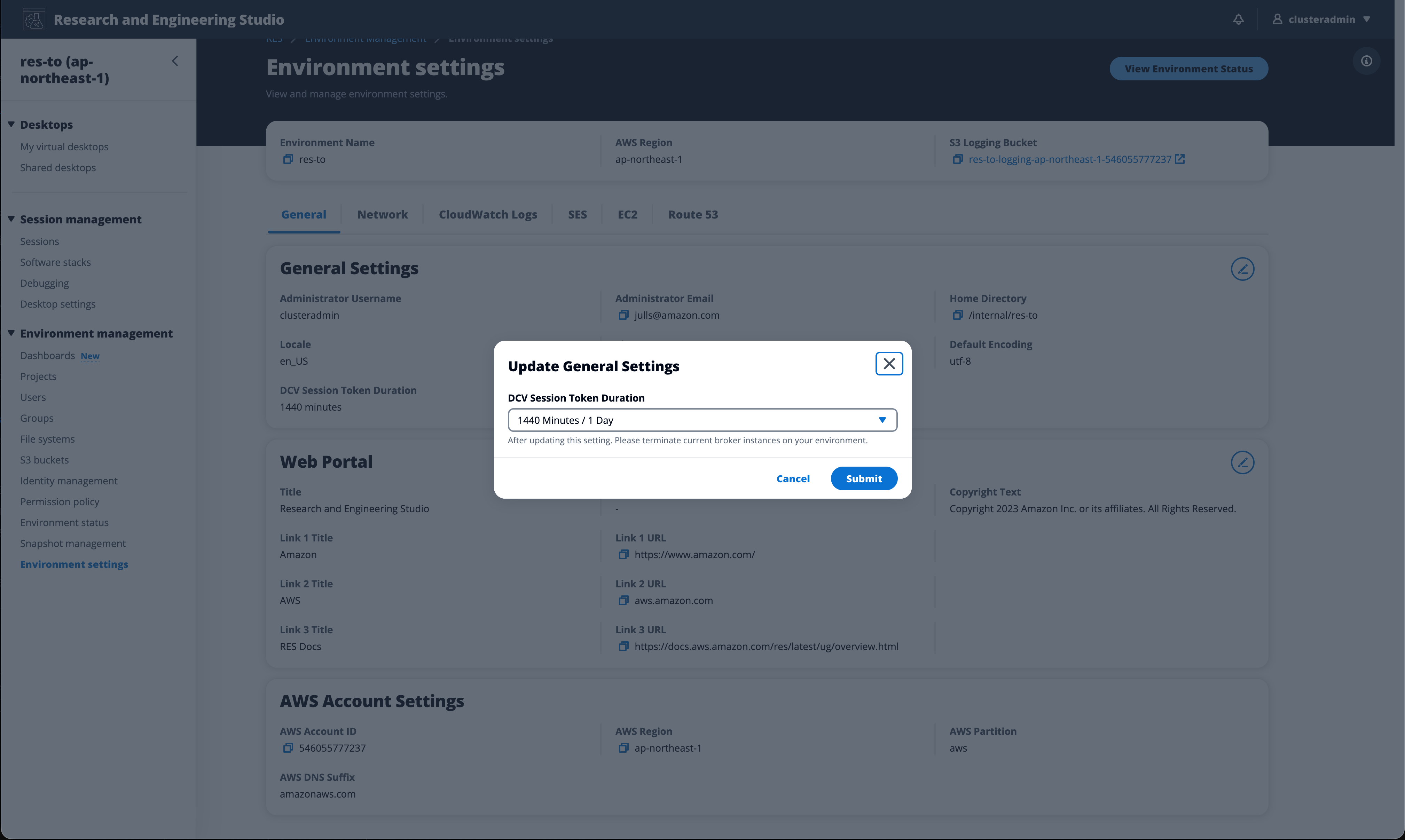
Task: Copy the AWS Account ID
Action: click(288, 748)
